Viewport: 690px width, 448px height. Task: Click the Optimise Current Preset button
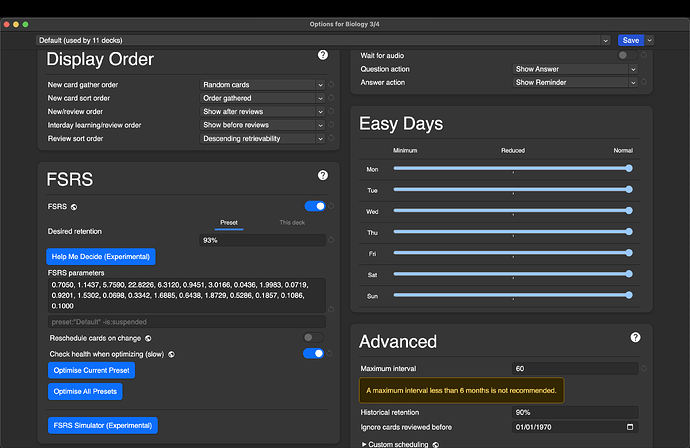(91, 370)
